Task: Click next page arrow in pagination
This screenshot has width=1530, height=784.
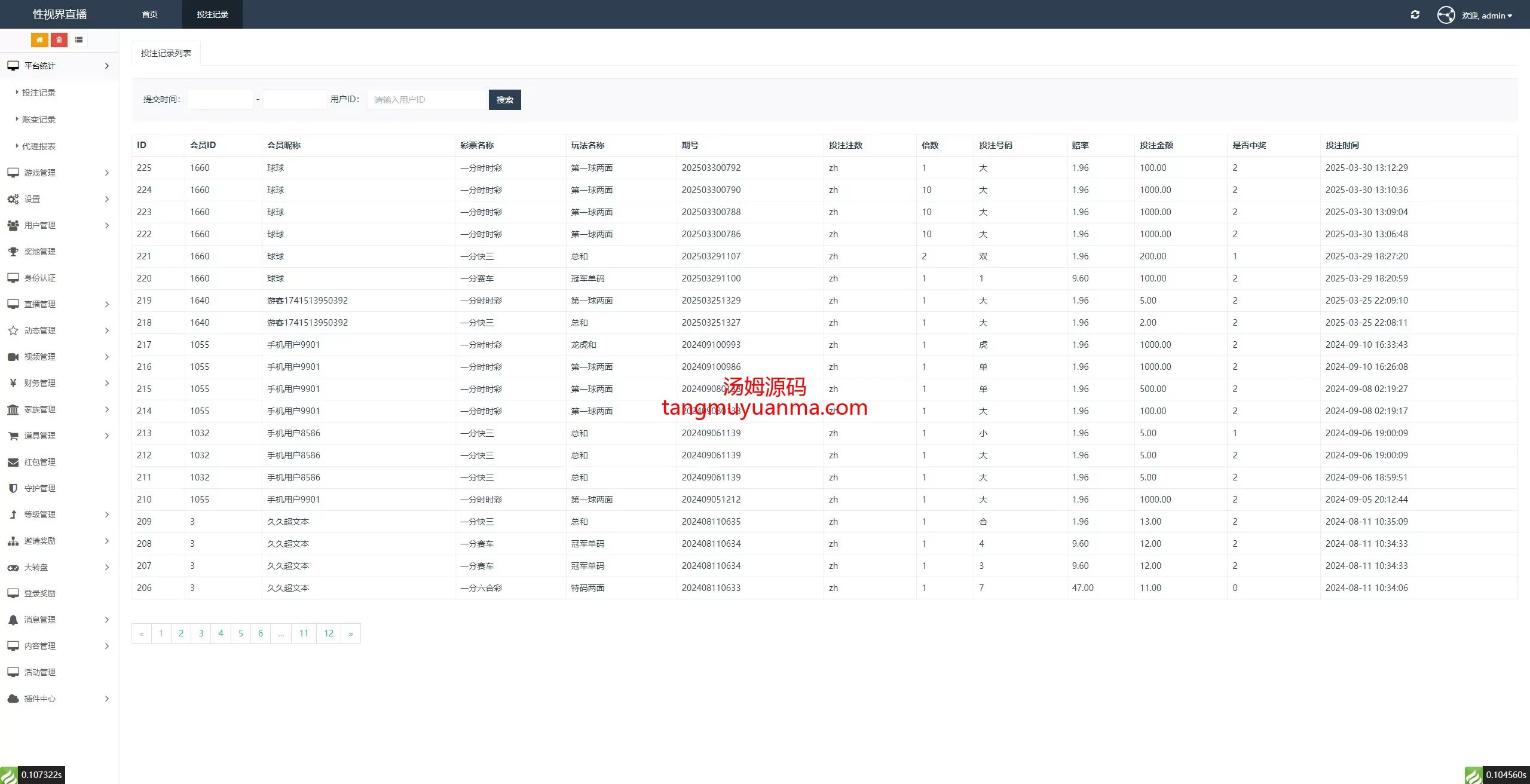Action: 351,633
